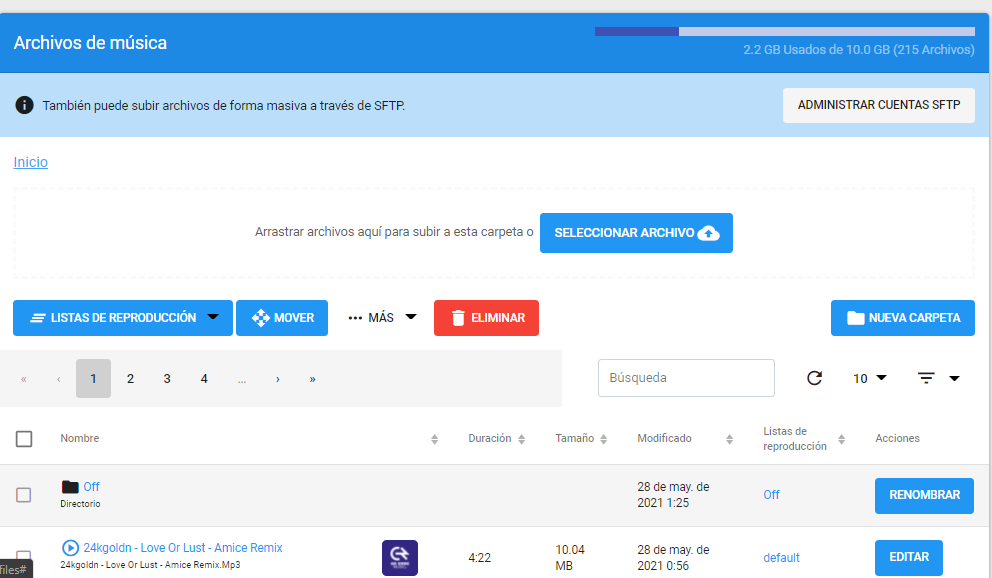
Task: Click the Archivos de música heading
Action: (x=90, y=43)
